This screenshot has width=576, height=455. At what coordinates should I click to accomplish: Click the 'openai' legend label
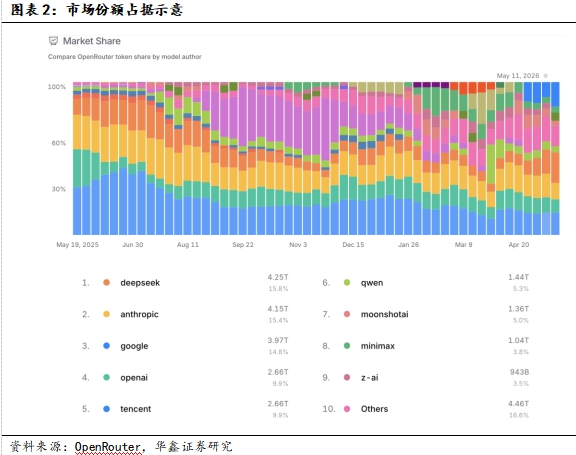click(134, 378)
